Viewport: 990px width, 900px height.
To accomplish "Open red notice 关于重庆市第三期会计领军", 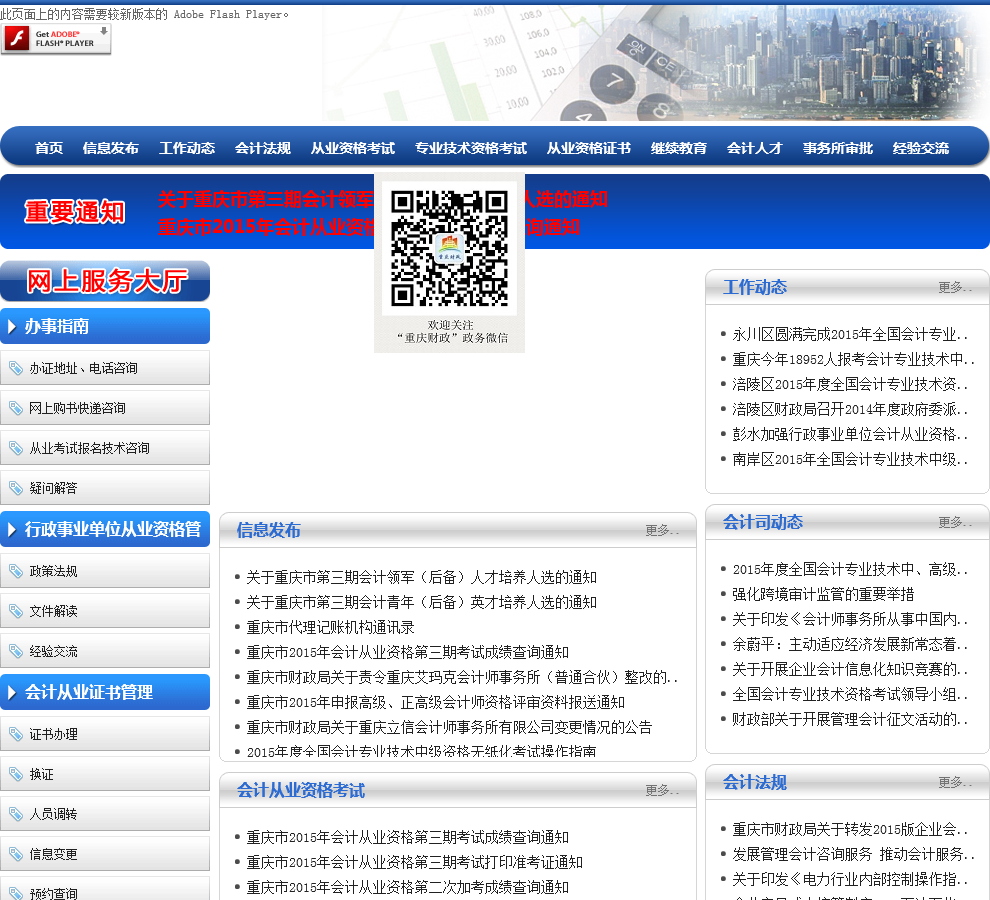I will 265,200.
